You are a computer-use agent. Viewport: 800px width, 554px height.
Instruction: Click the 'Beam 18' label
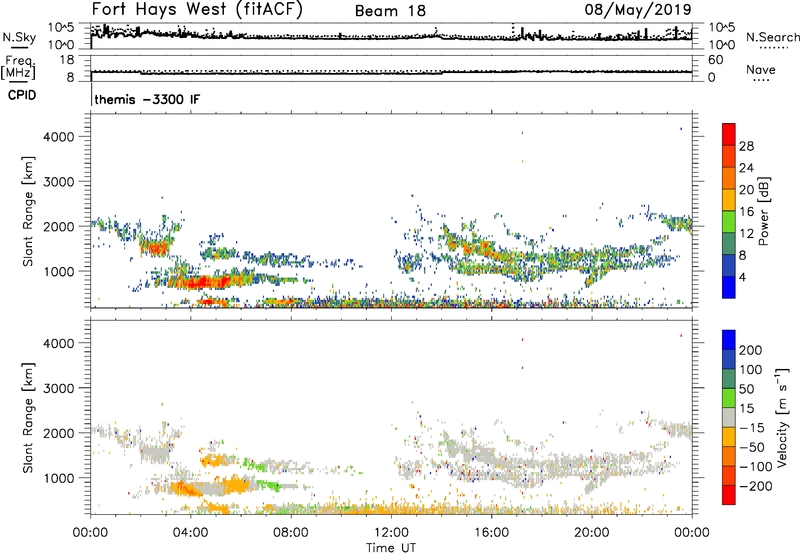(x=390, y=11)
